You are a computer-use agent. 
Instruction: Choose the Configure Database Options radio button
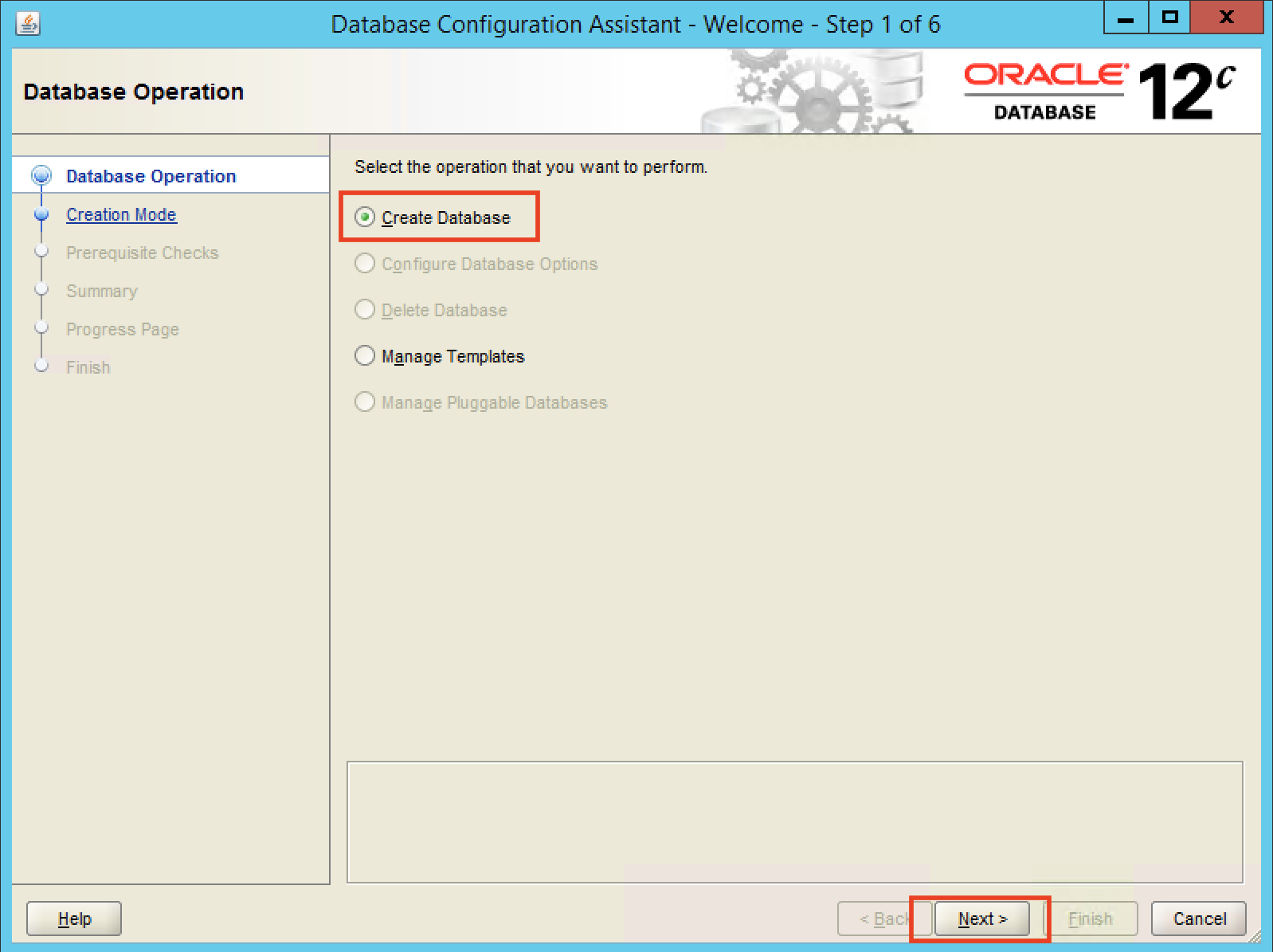(x=365, y=264)
